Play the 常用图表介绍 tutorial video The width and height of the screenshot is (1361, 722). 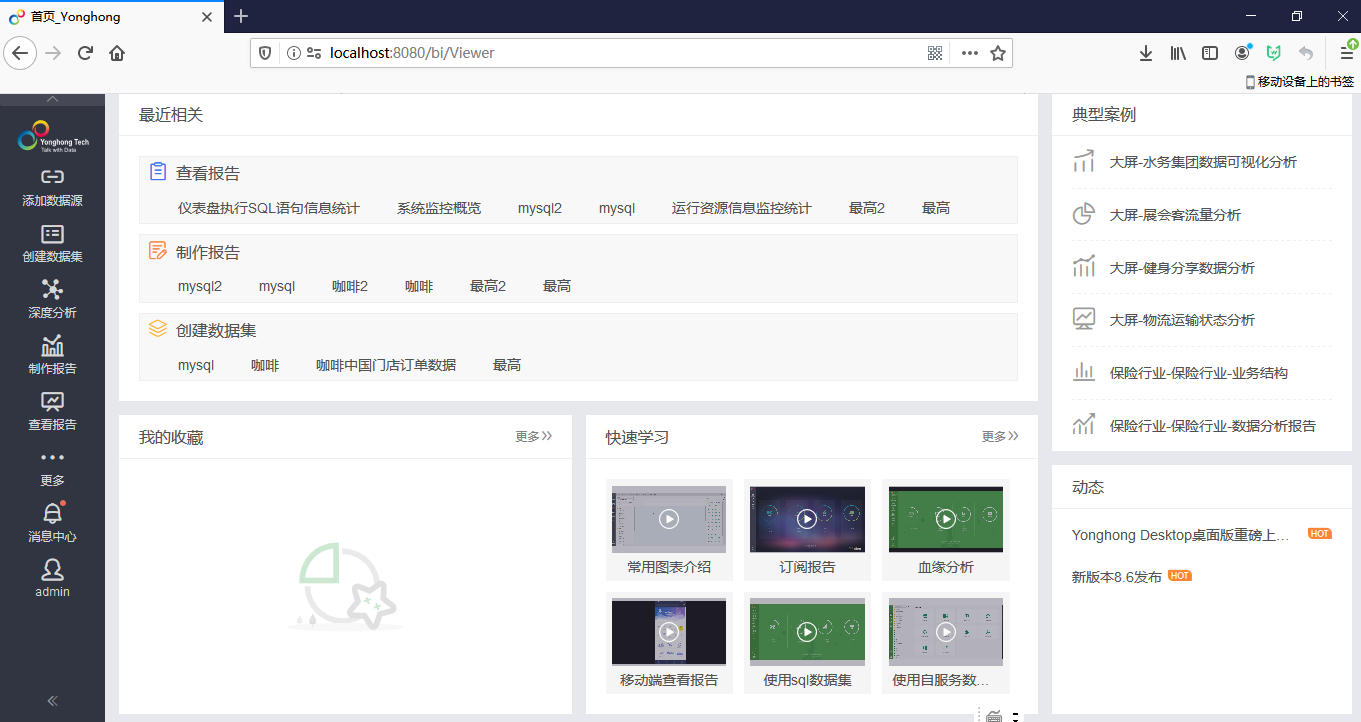coord(669,519)
